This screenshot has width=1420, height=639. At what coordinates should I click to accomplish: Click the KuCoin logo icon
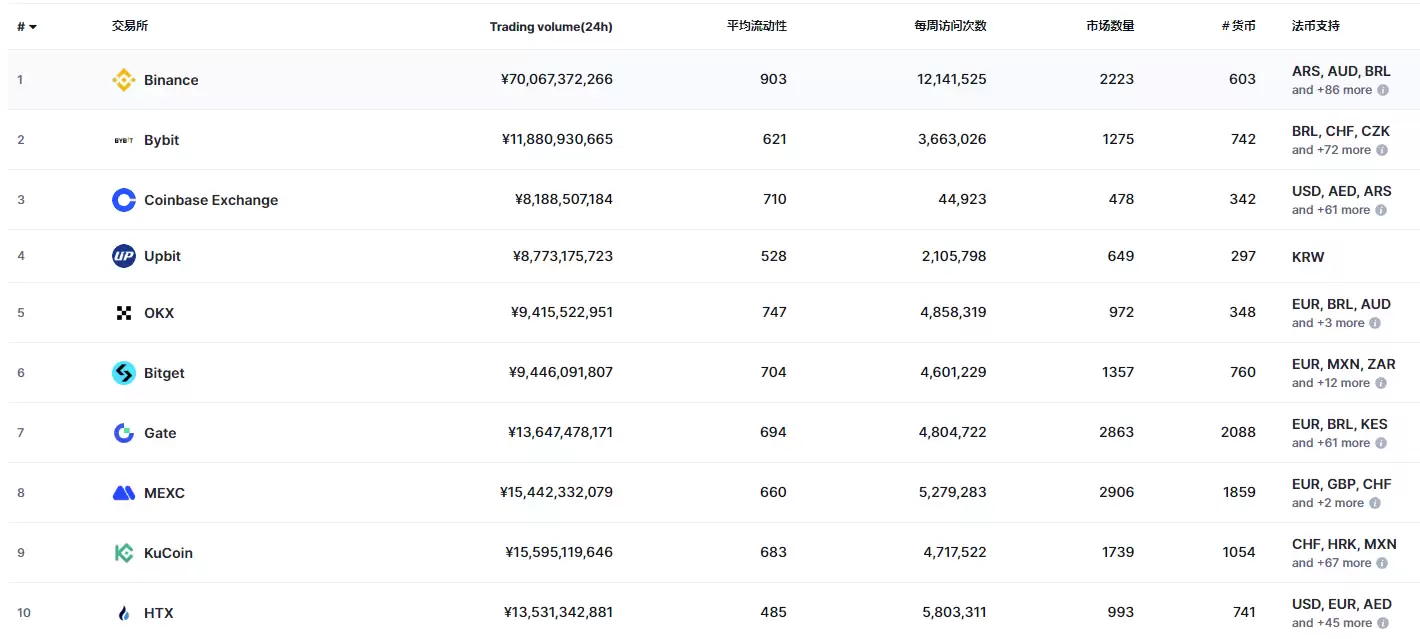pyautogui.click(x=123, y=553)
